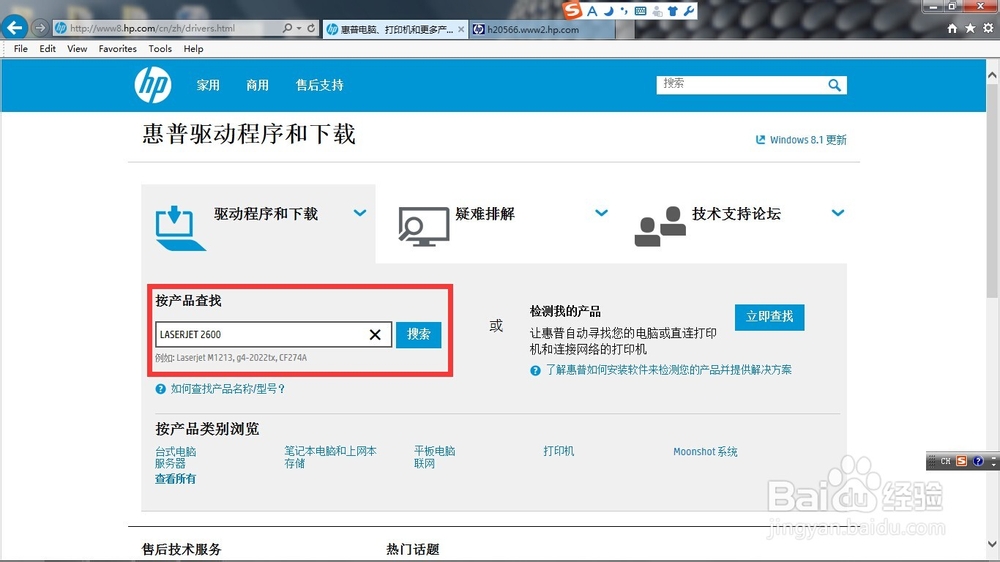Open the 笔记本电脑和上网本 link
Screen dimensions: 1000x562
pyautogui.click(x=330, y=451)
